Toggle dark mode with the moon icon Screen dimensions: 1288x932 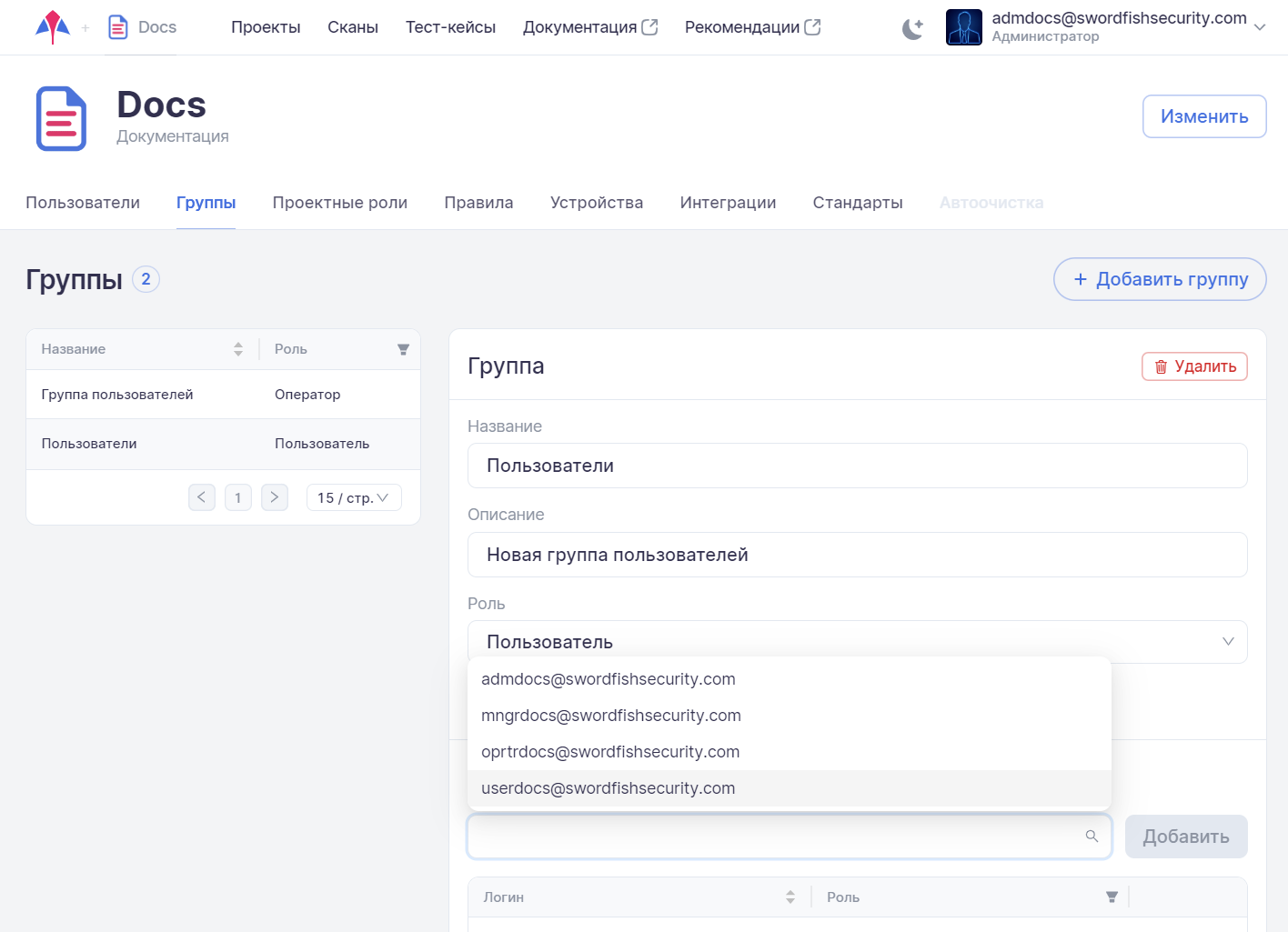point(912,28)
